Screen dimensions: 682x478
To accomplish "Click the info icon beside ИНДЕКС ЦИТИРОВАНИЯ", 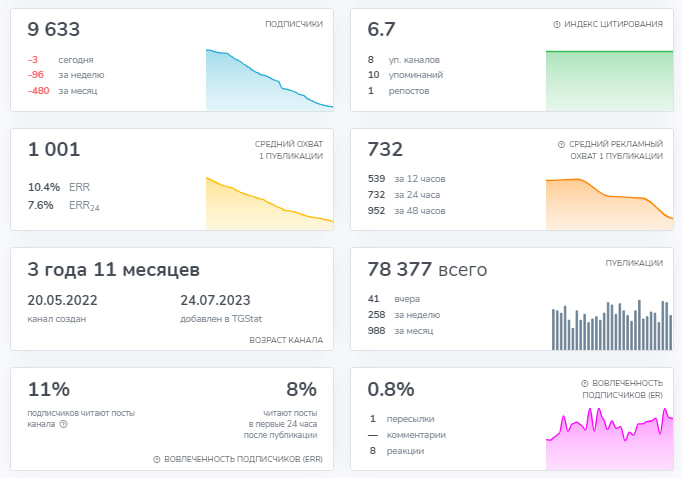I will 556,24.
